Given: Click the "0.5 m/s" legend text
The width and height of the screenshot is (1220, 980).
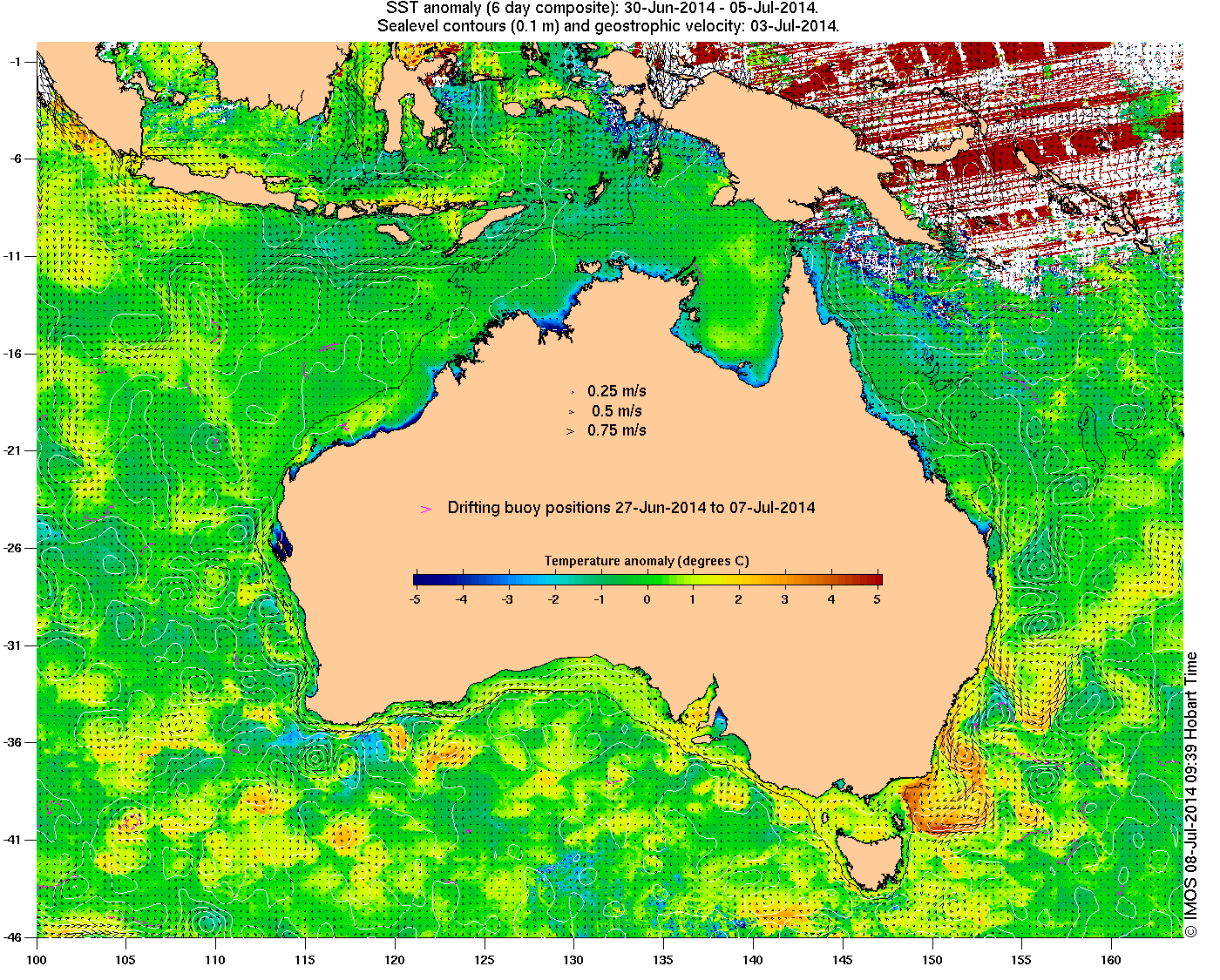Looking at the screenshot, I should point(617,411).
